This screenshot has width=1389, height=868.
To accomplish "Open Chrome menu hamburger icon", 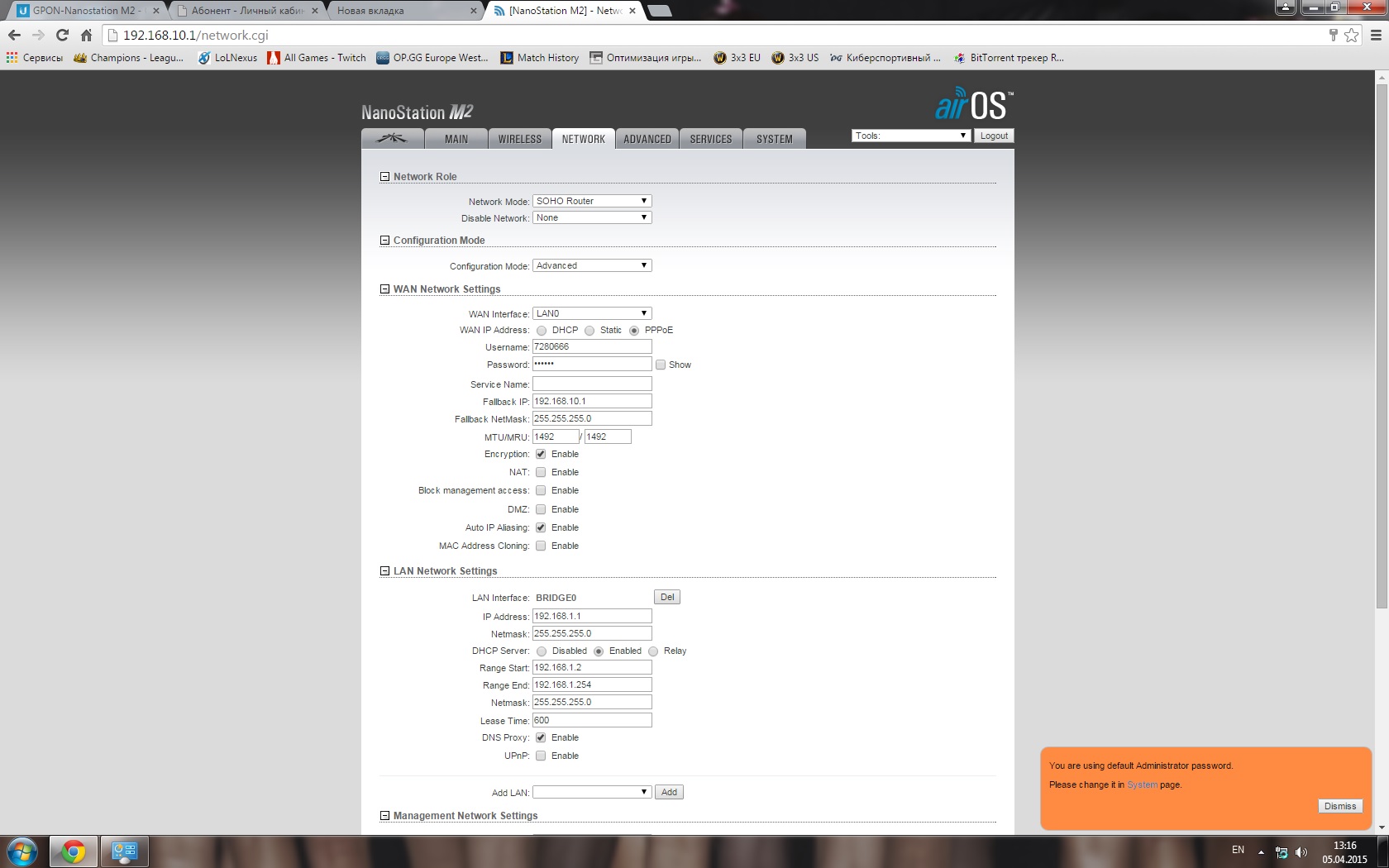I will (x=1376, y=35).
